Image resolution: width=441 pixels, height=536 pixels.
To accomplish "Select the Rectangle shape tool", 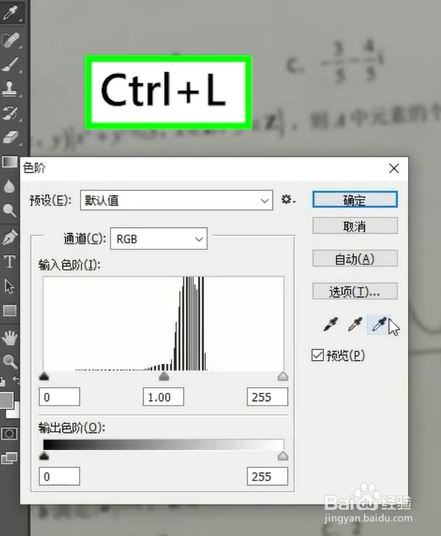I will (10, 310).
